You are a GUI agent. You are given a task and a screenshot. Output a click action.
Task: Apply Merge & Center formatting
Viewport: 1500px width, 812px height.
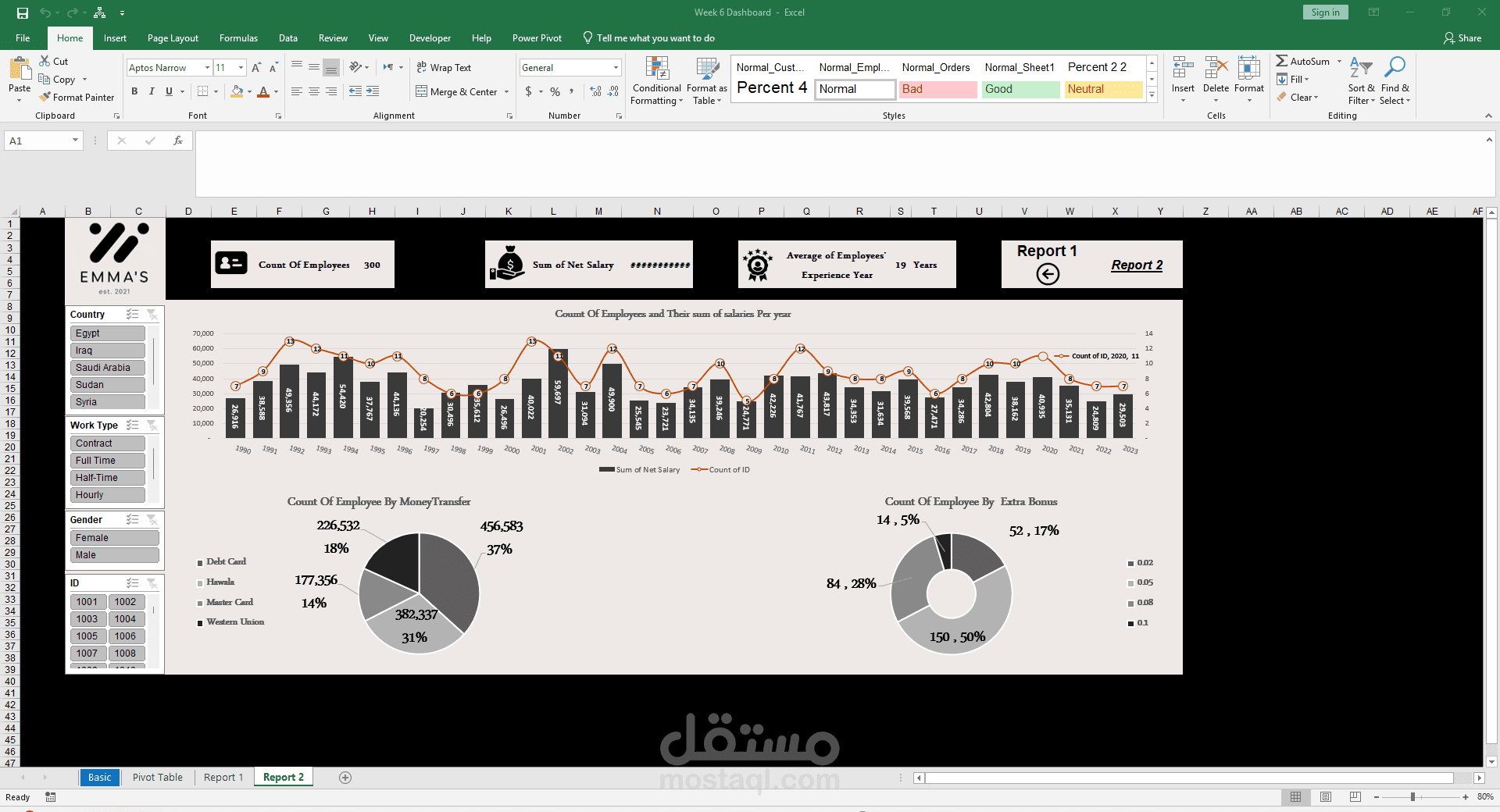coord(461,91)
